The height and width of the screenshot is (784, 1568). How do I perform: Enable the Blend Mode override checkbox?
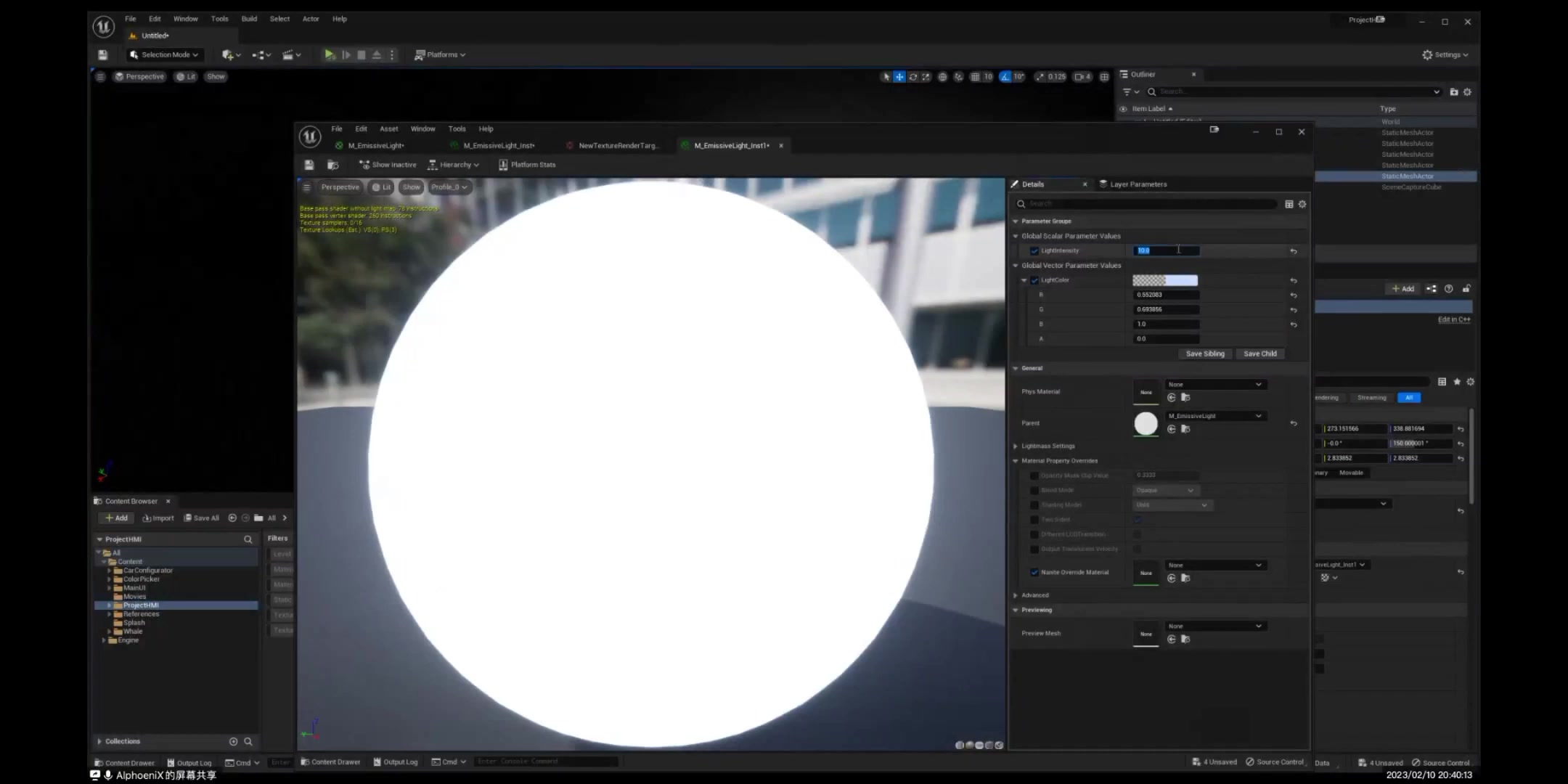(x=1034, y=490)
